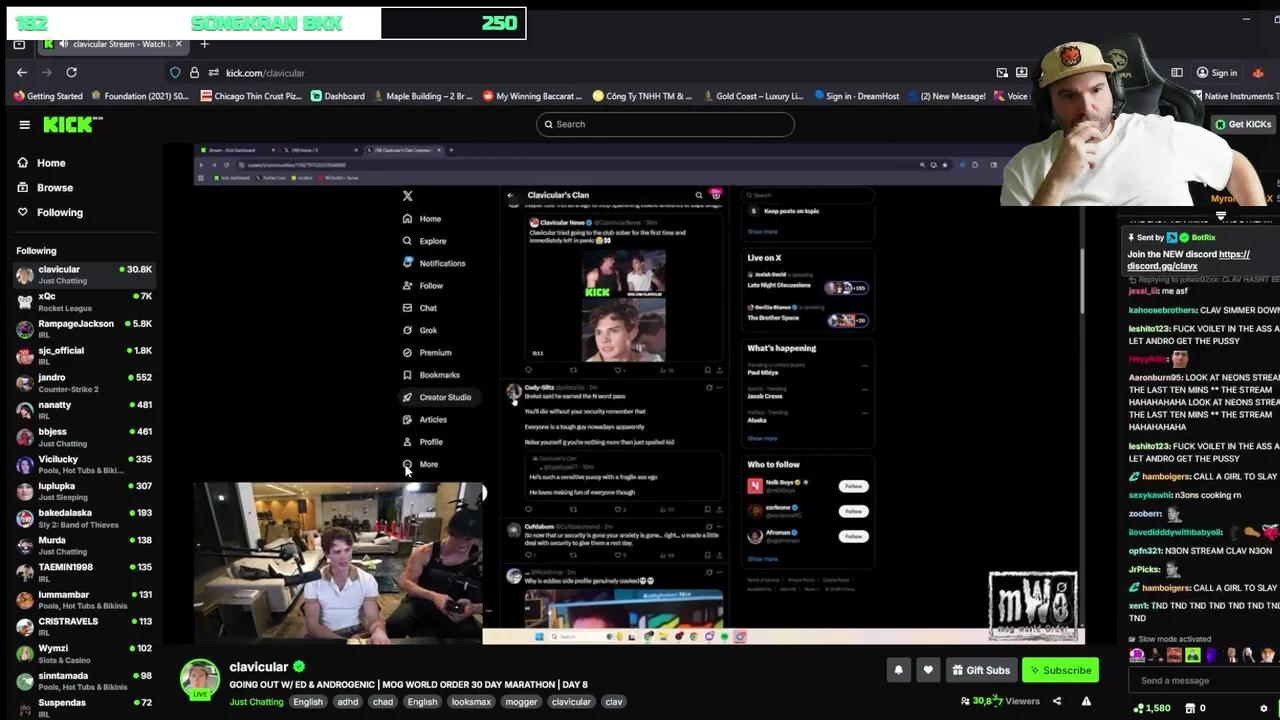Click the KICK logo
Viewport: 1280px width, 720px height.
[73, 124]
